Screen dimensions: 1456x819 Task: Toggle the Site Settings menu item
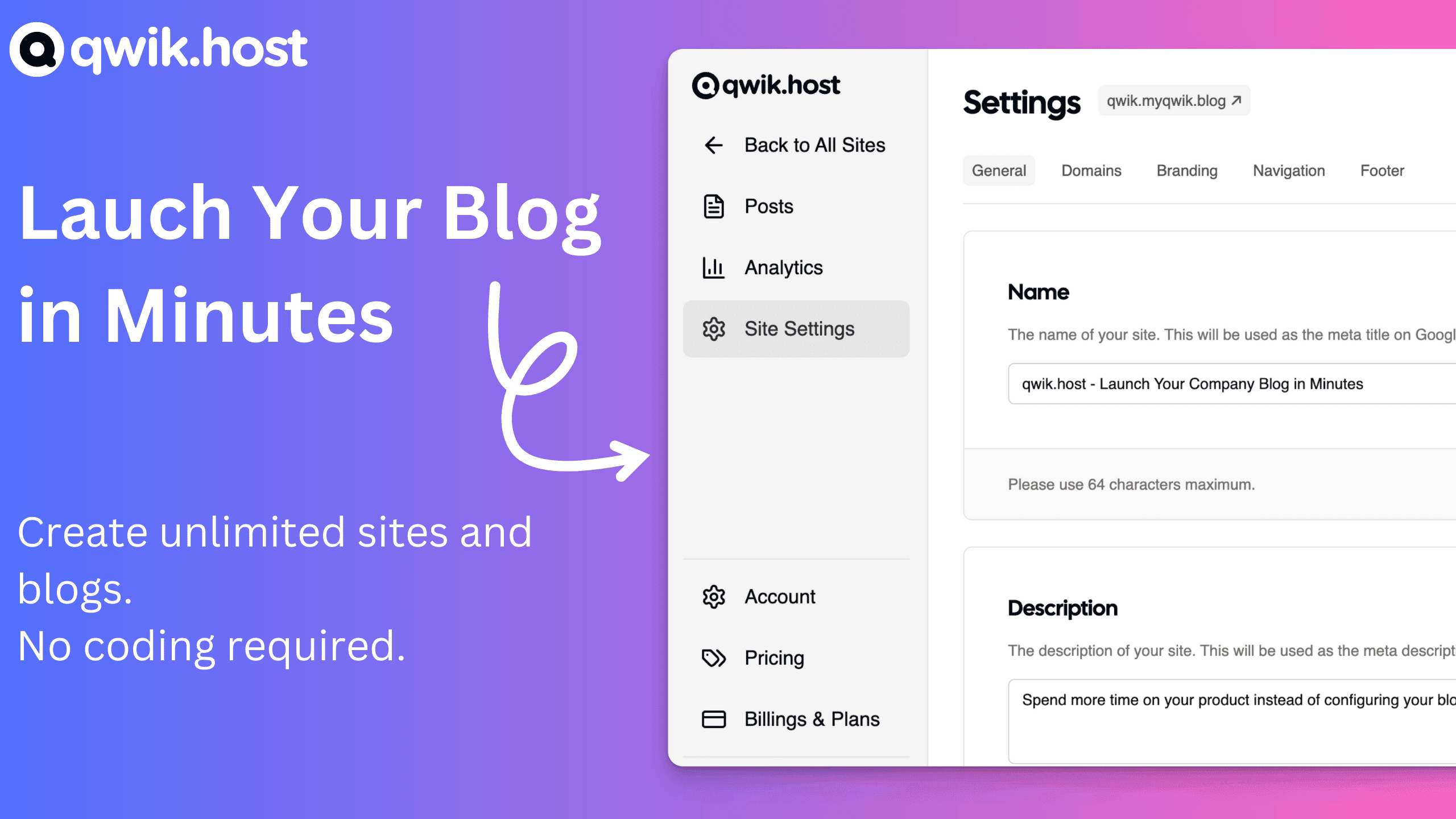point(796,328)
